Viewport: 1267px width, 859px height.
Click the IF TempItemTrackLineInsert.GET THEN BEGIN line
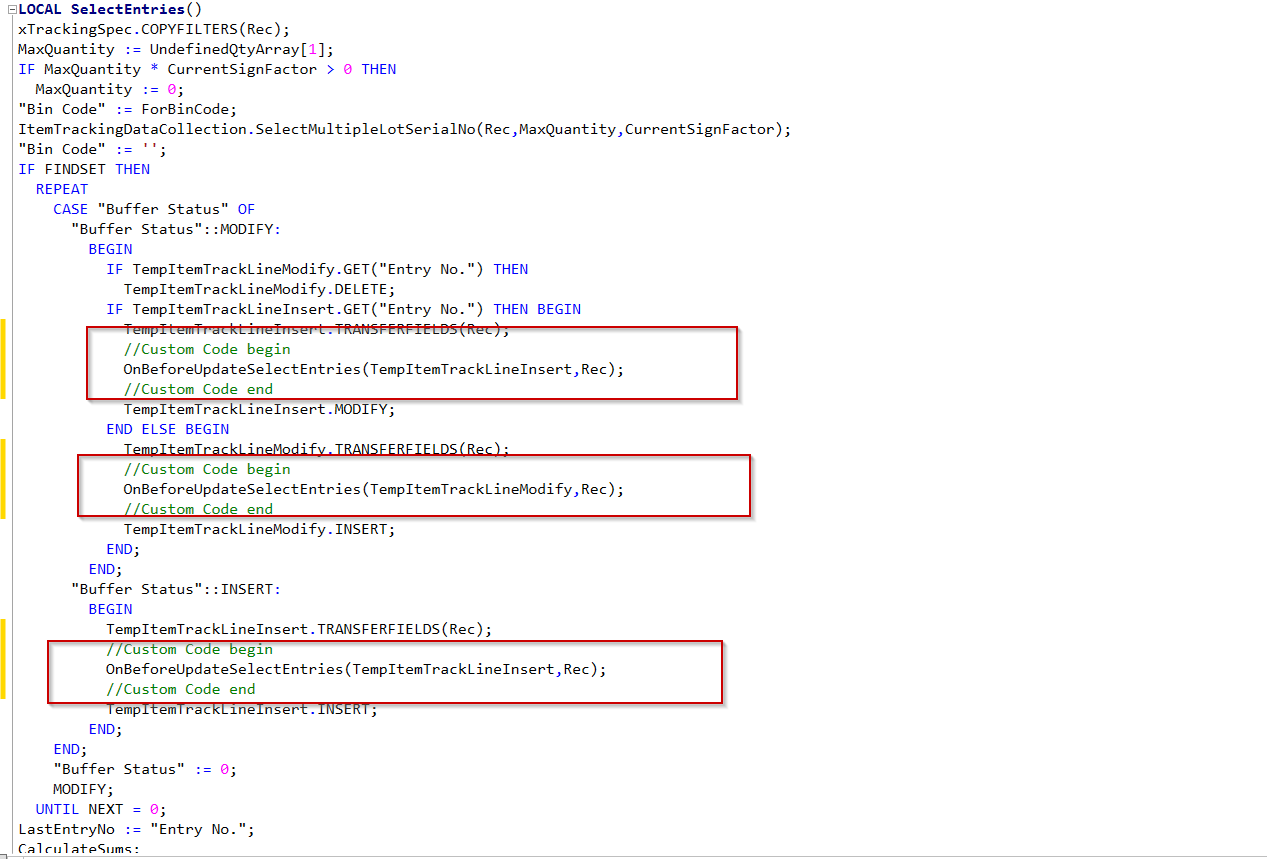pos(343,309)
